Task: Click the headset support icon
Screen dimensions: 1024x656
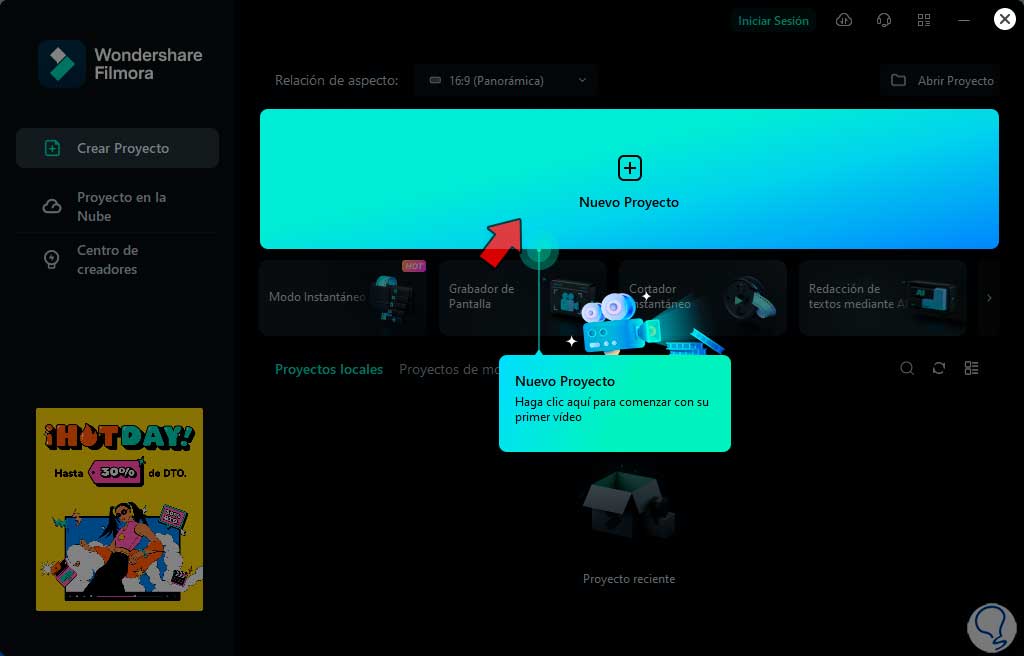Action: [884, 20]
